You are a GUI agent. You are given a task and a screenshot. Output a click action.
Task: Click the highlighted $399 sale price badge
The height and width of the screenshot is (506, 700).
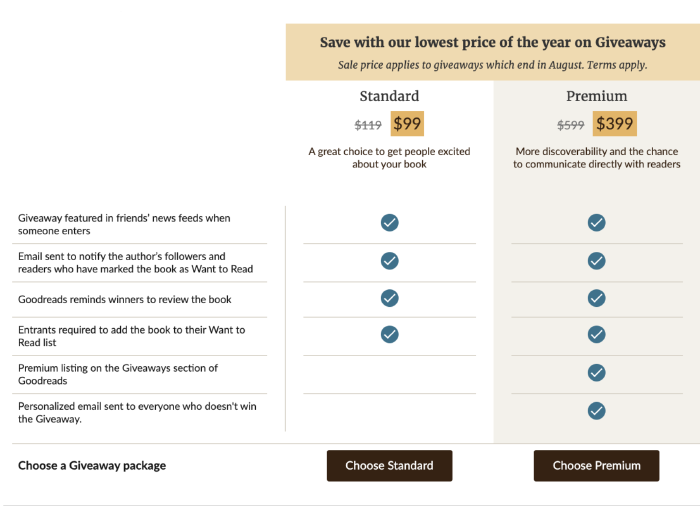(x=614, y=124)
